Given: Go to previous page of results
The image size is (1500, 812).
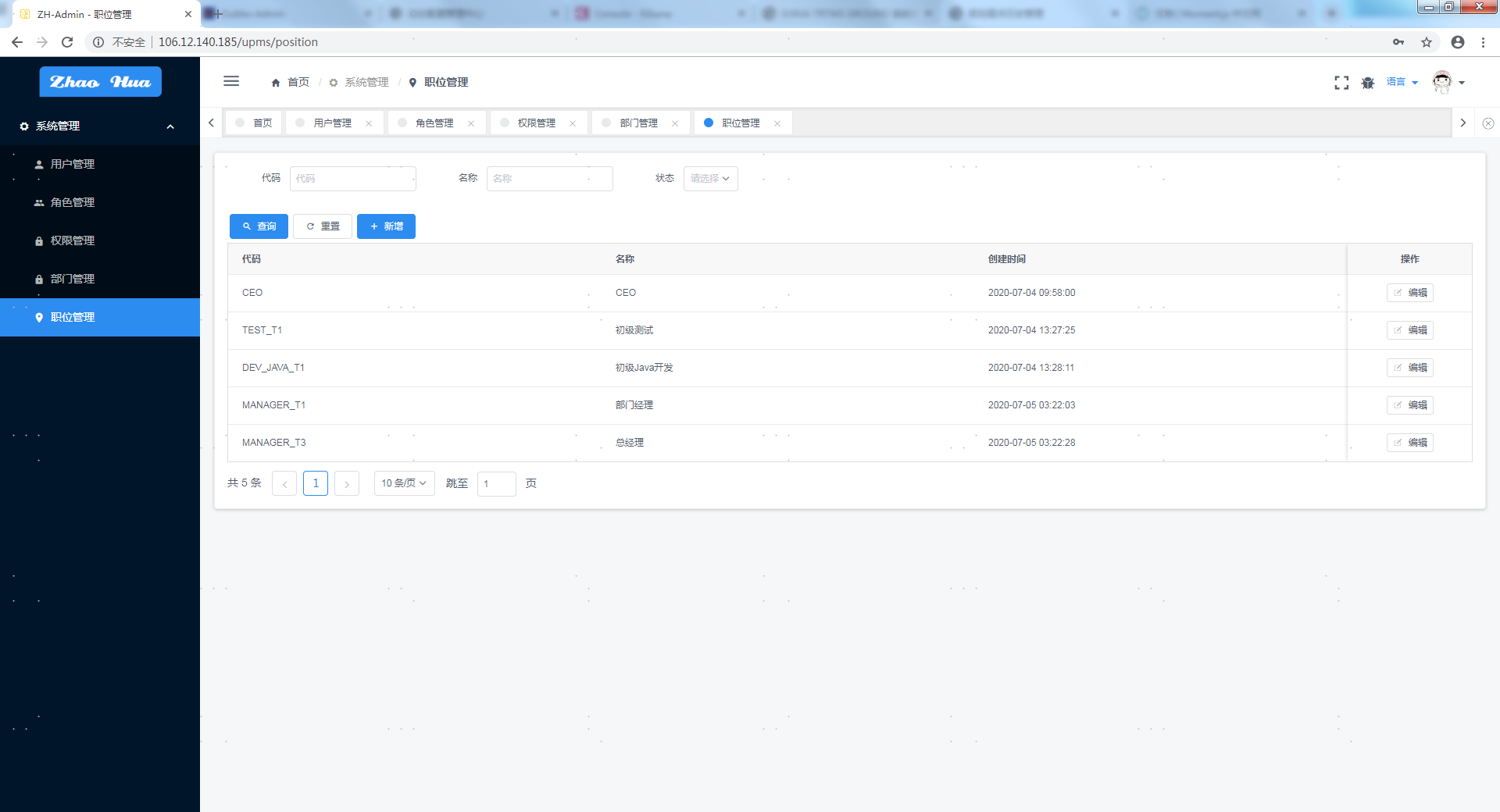Looking at the screenshot, I should [284, 484].
